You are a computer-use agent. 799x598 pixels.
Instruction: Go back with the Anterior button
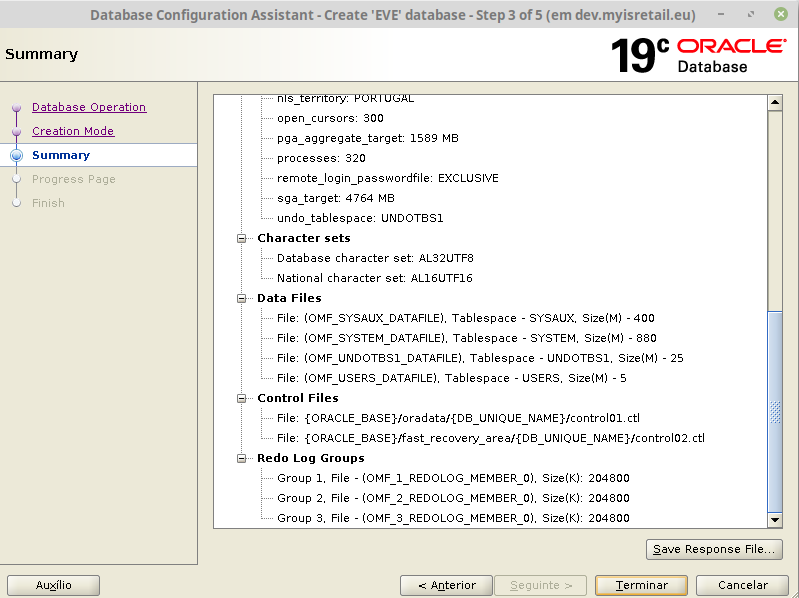(x=446, y=585)
